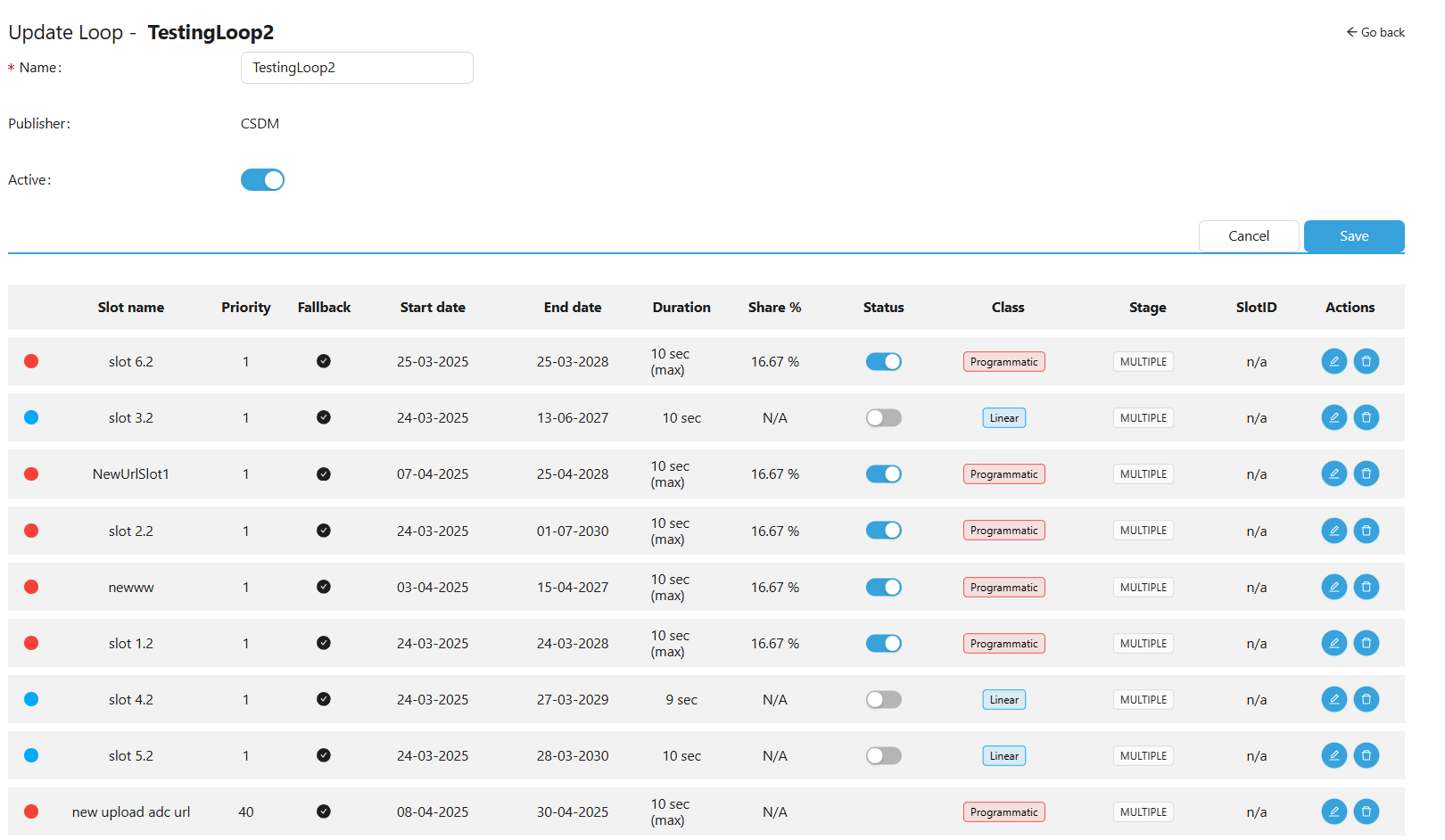
Task: Disable the status toggle for slot 6.2
Action: click(883, 361)
